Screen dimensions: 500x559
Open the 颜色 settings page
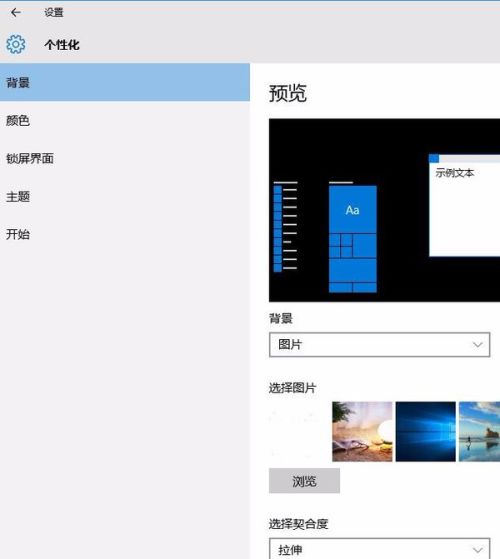click(x=125, y=120)
